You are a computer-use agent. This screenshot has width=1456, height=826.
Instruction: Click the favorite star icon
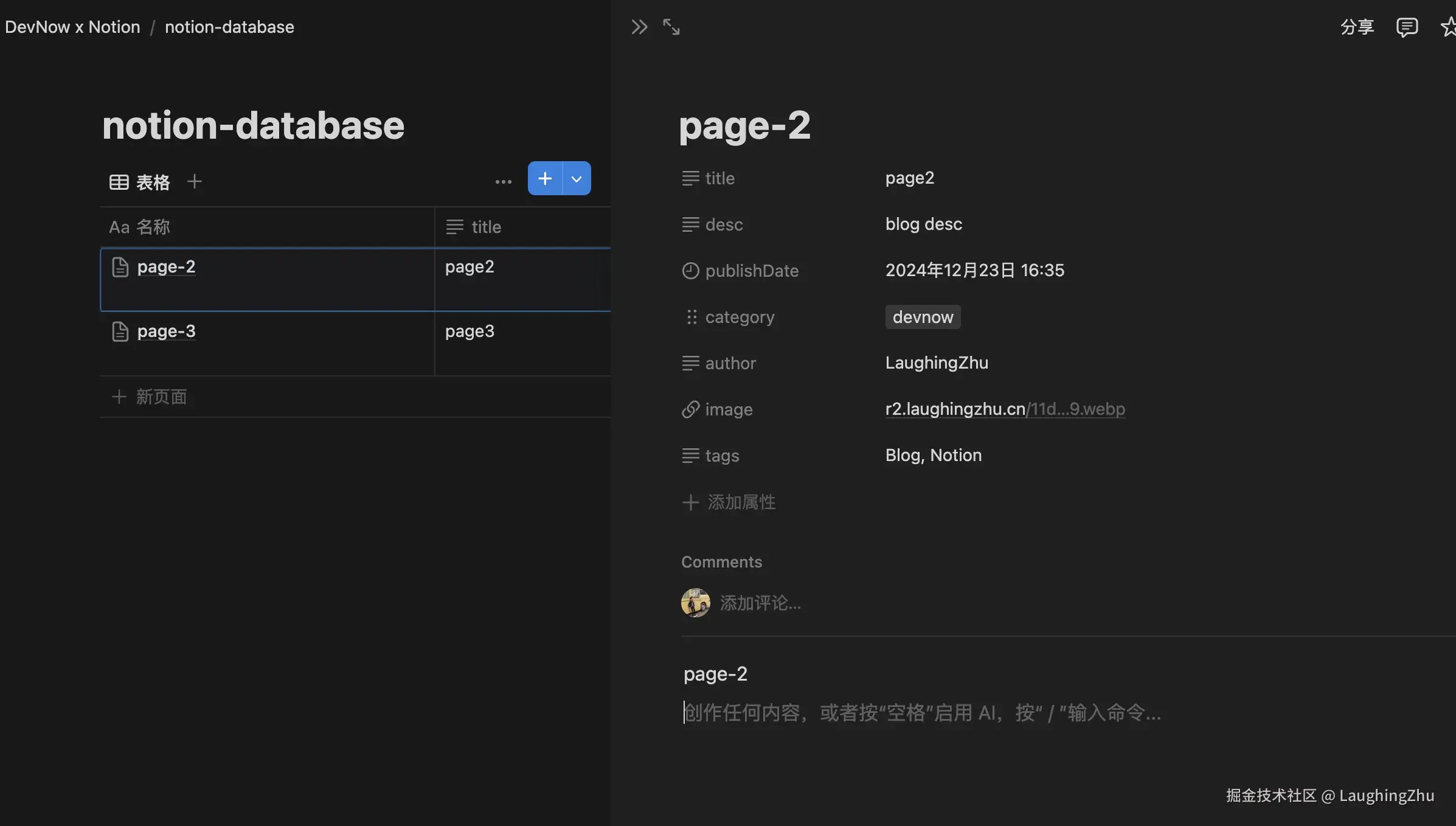click(1449, 27)
